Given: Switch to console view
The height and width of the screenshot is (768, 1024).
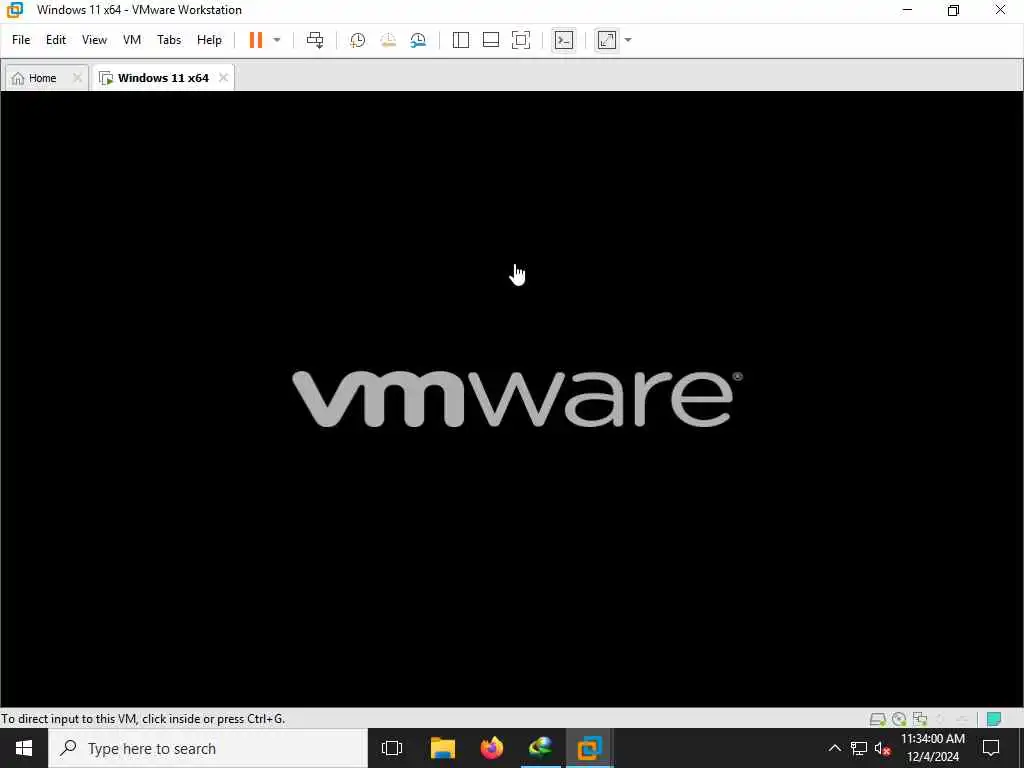Looking at the screenshot, I should point(564,40).
